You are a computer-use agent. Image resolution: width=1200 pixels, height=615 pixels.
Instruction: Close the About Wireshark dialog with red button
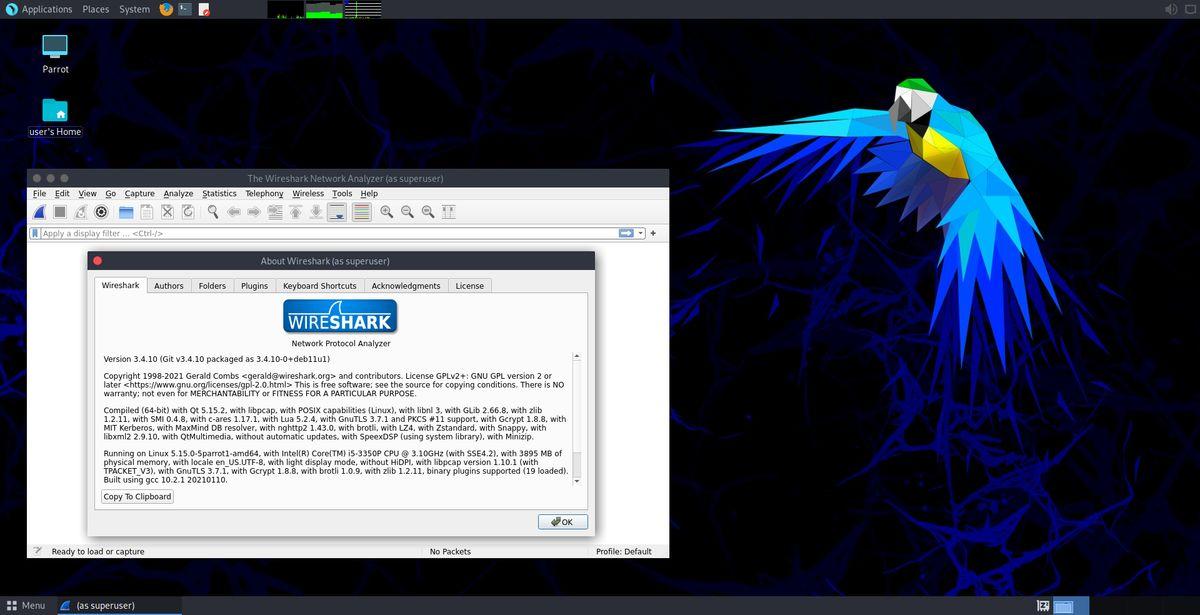tap(97, 261)
